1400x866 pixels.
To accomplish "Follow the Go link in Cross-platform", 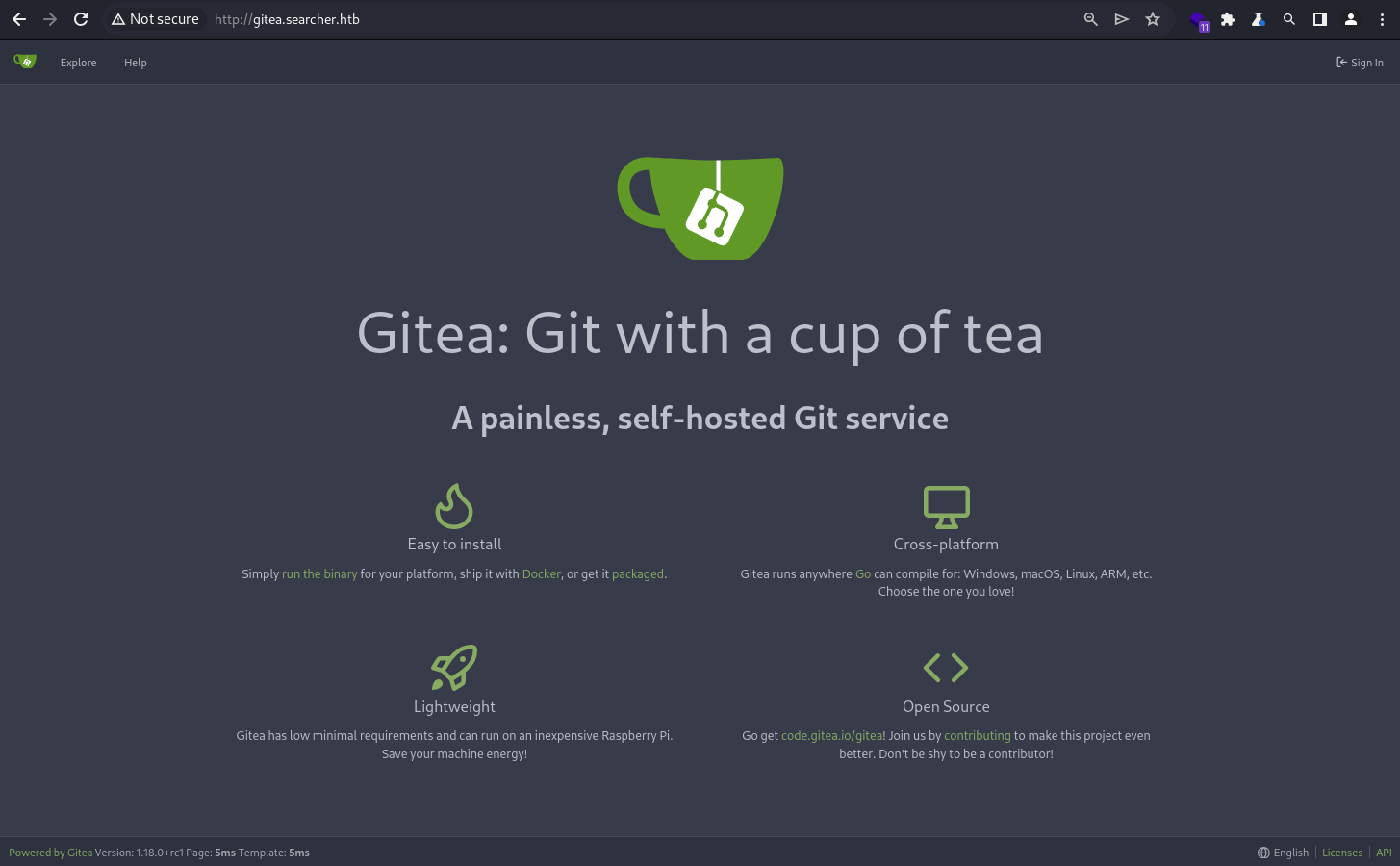I will point(863,573).
